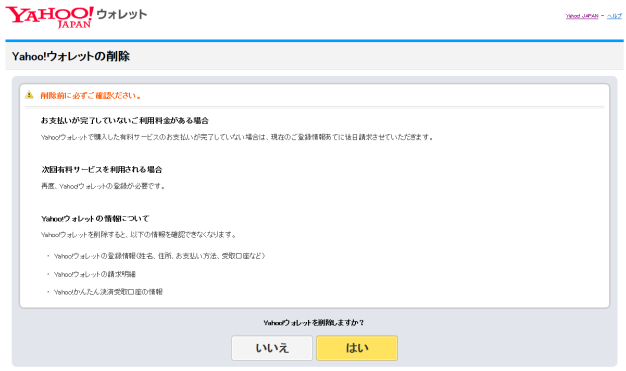Click heading お支払いが完了していないご利用料金がある場合
Viewport: 626px width, 371px height.
click(x=125, y=121)
